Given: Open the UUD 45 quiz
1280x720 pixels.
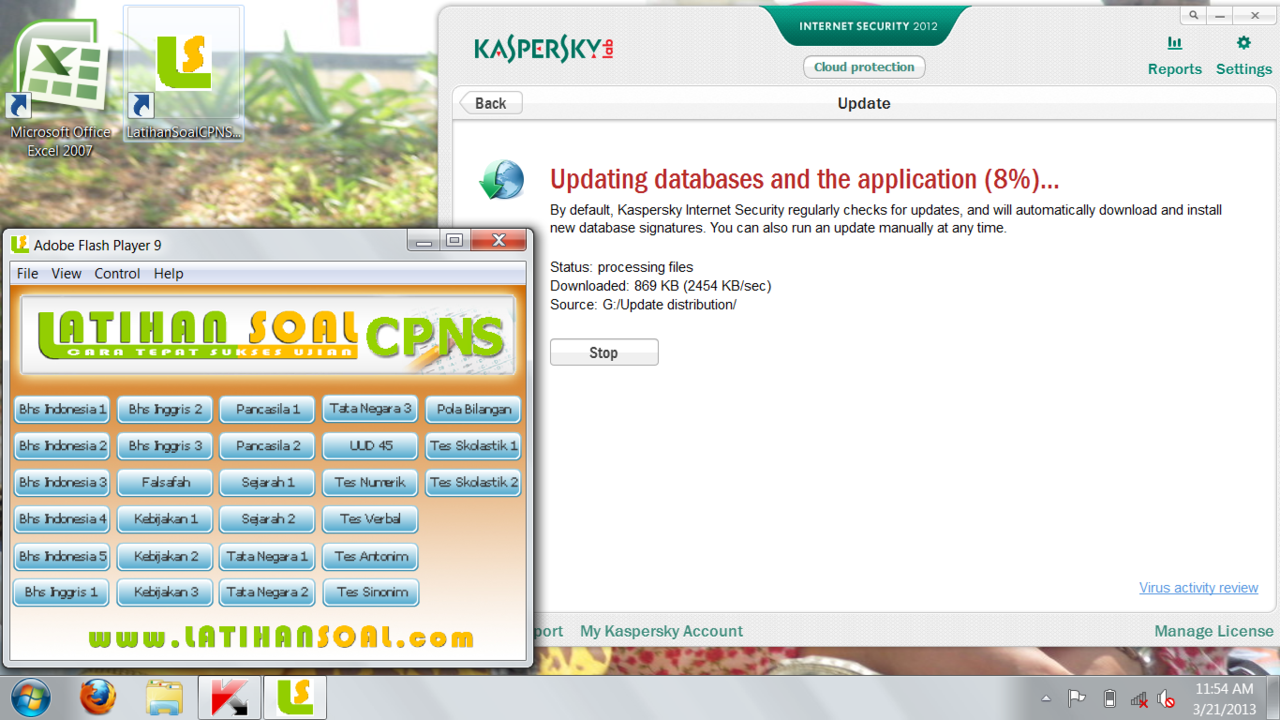Looking at the screenshot, I should click(x=371, y=445).
